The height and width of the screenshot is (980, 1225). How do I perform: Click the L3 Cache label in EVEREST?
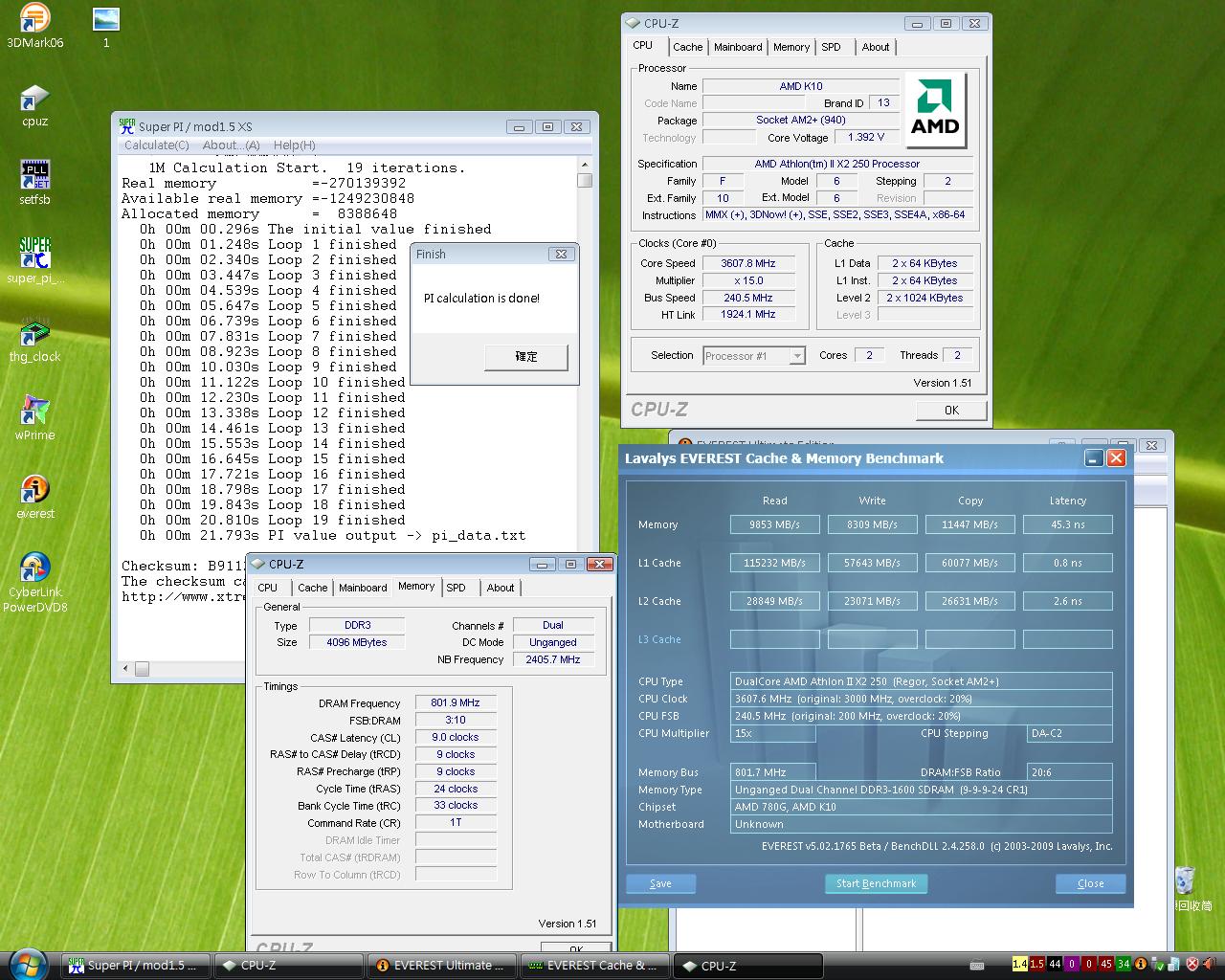click(659, 639)
